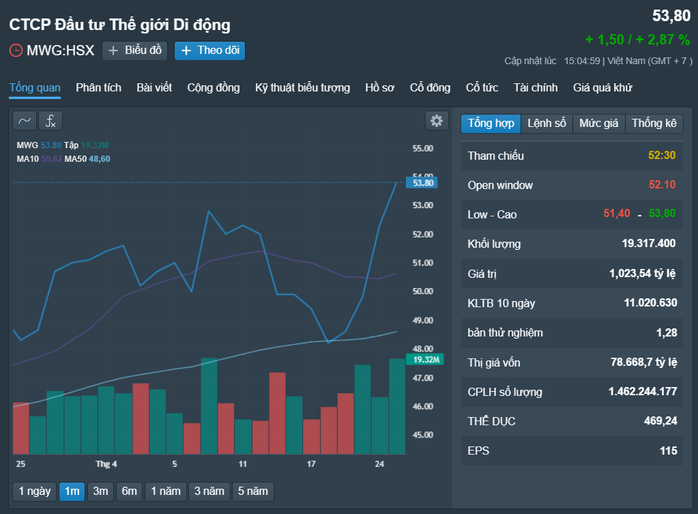Click the Tập 19,32M legend label
The width and height of the screenshot is (698, 514).
click(86, 145)
